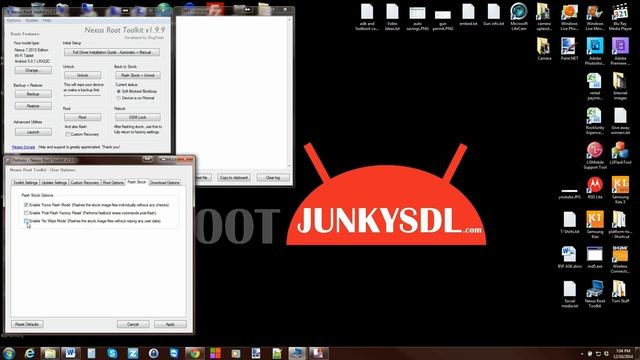The image size is (640, 360).
Task: Toggle Enable No Wipe Mode checkbox
Action: pyautogui.click(x=26, y=221)
